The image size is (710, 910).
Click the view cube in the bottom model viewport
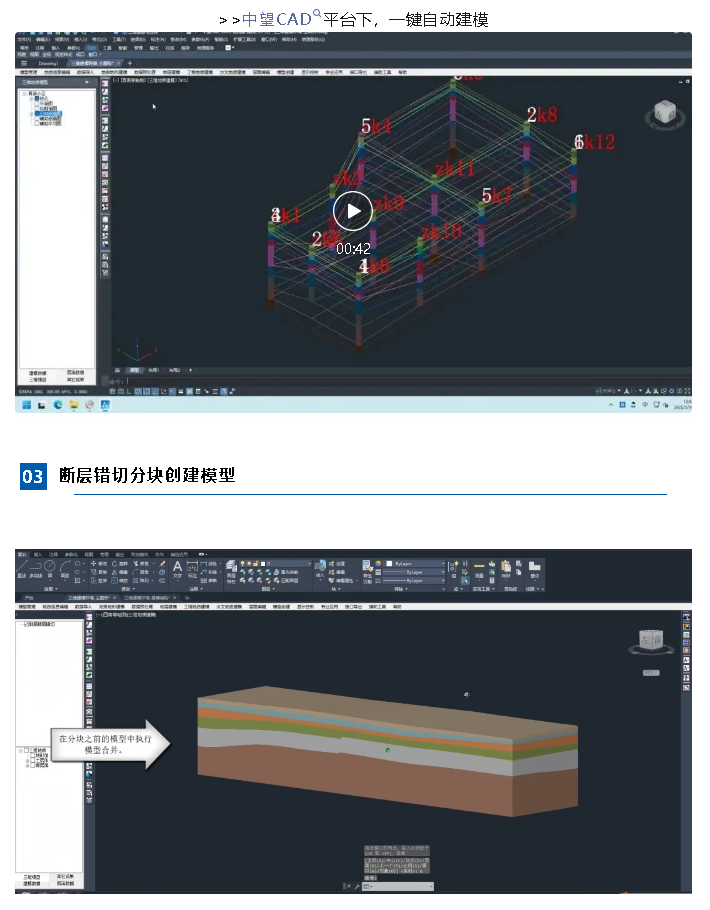pyautogui.click(x=657, y=644)
